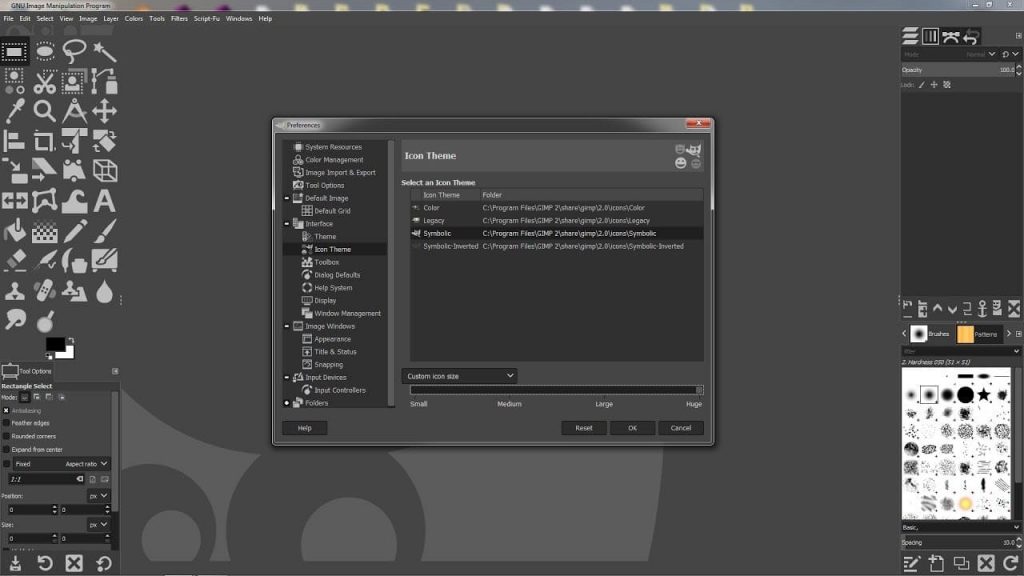The height and width of the screenshot is (576, 1024).
Task: Select the Heal bandage tool
Action: pos(44,291)
